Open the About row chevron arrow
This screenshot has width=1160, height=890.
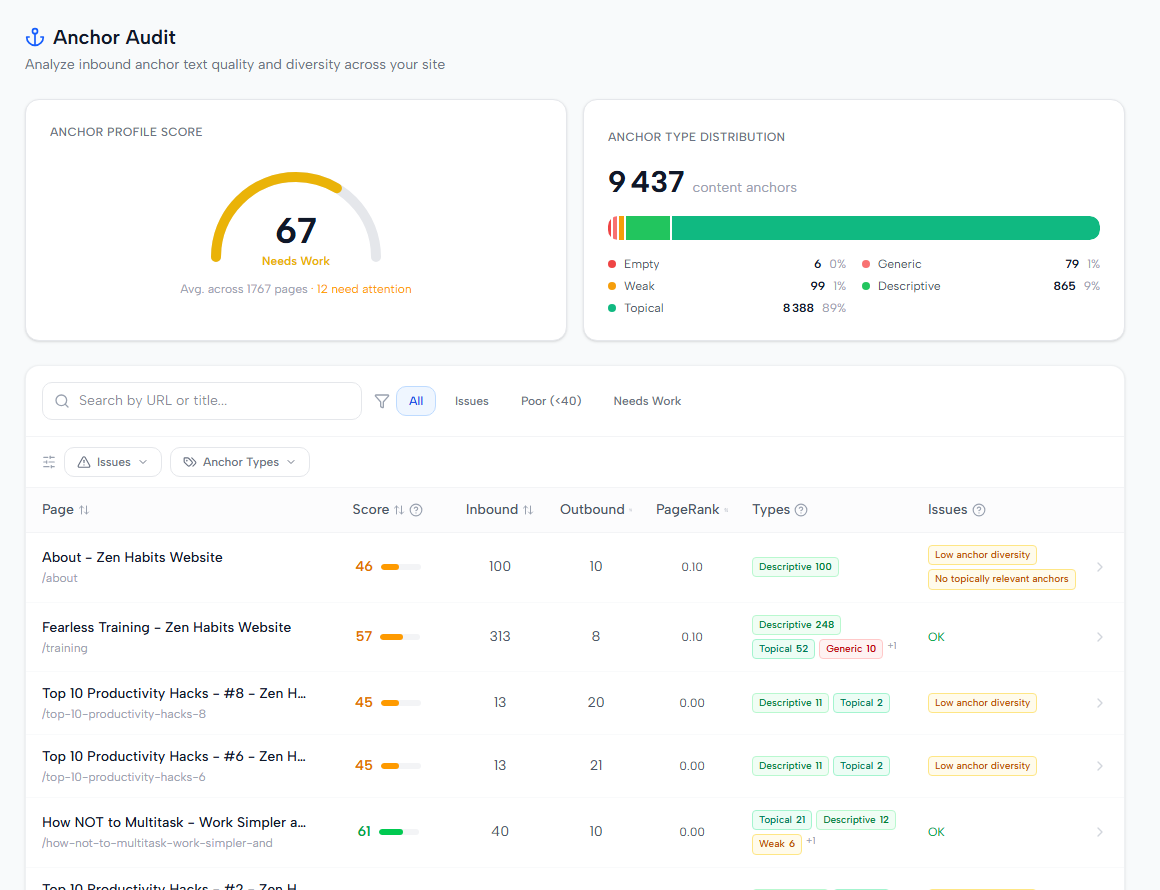1099,567
